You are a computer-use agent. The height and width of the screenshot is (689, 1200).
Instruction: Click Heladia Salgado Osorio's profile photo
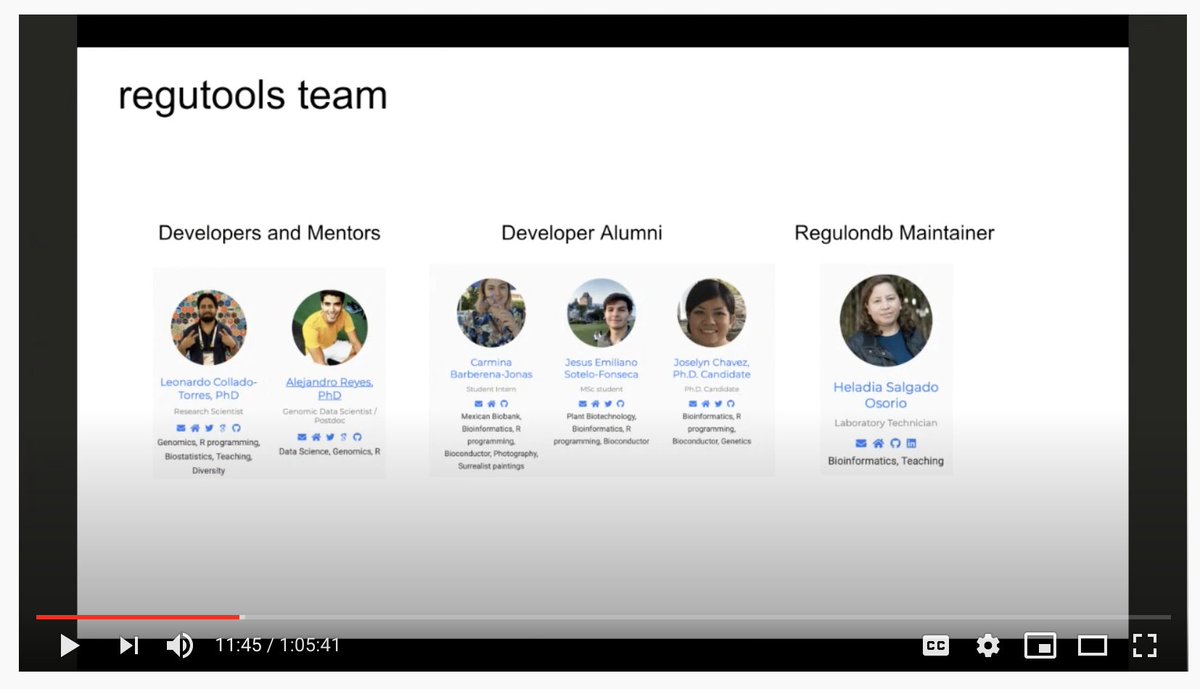[886, 320]
